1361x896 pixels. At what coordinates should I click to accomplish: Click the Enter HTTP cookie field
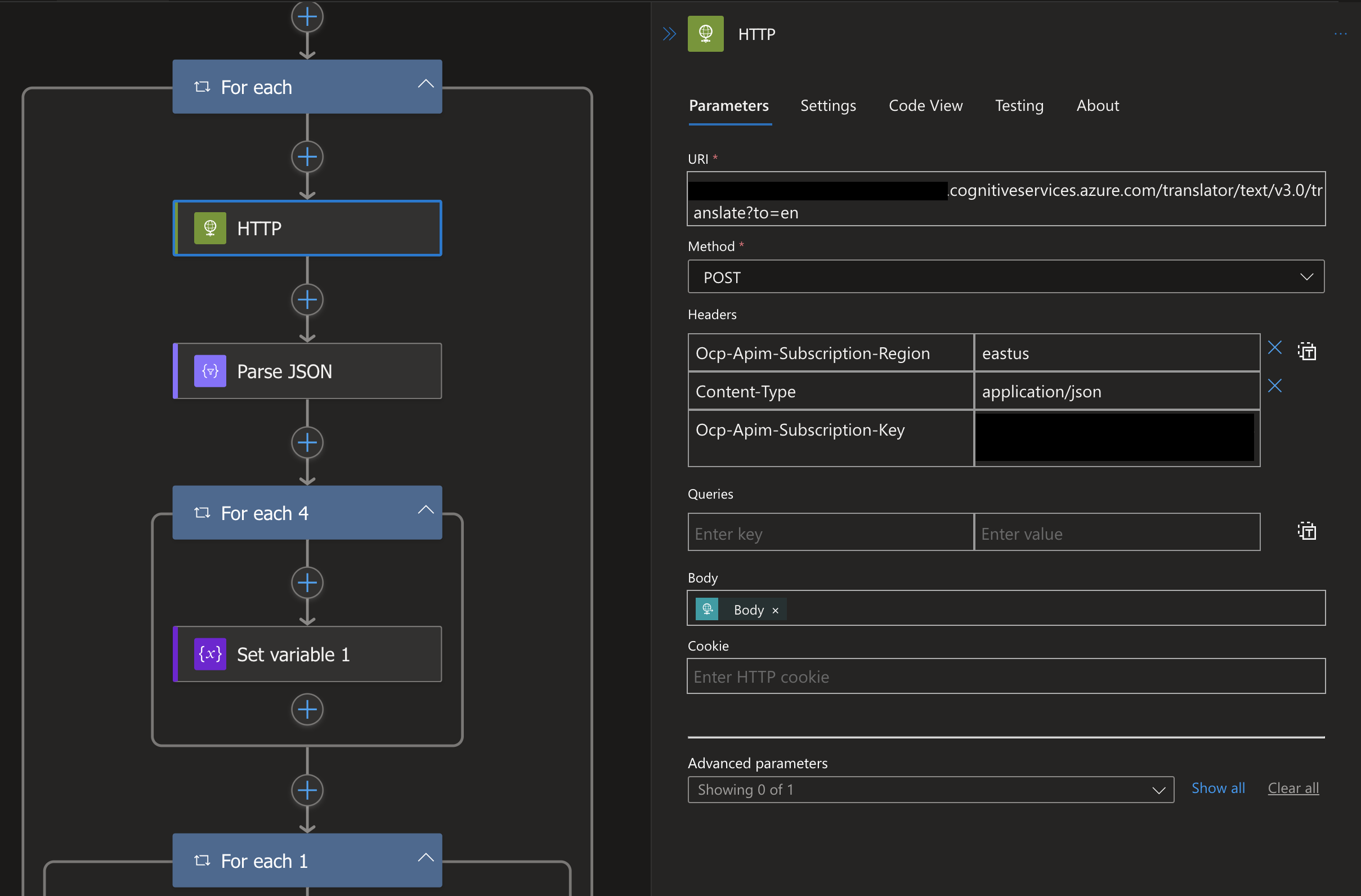1005,677
